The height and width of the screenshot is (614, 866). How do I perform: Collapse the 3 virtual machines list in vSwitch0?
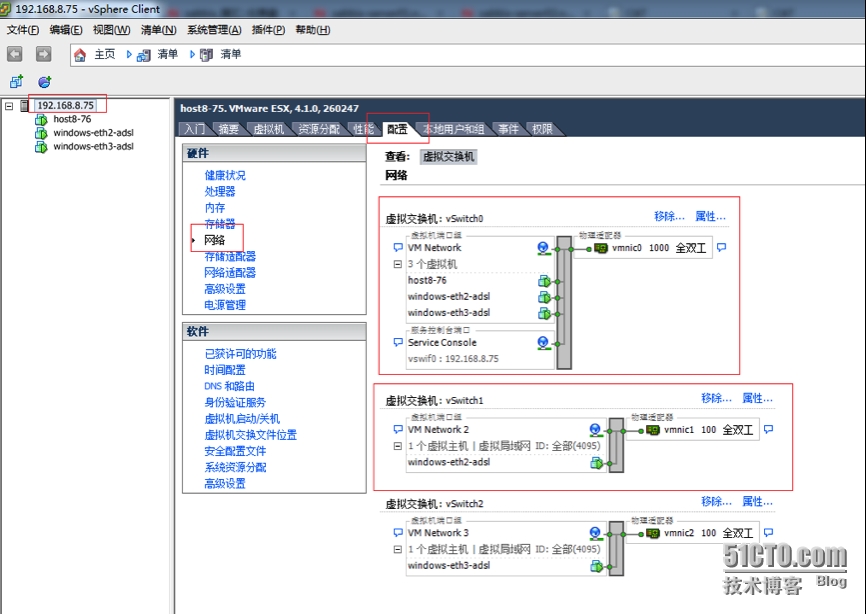click(398, 264)
